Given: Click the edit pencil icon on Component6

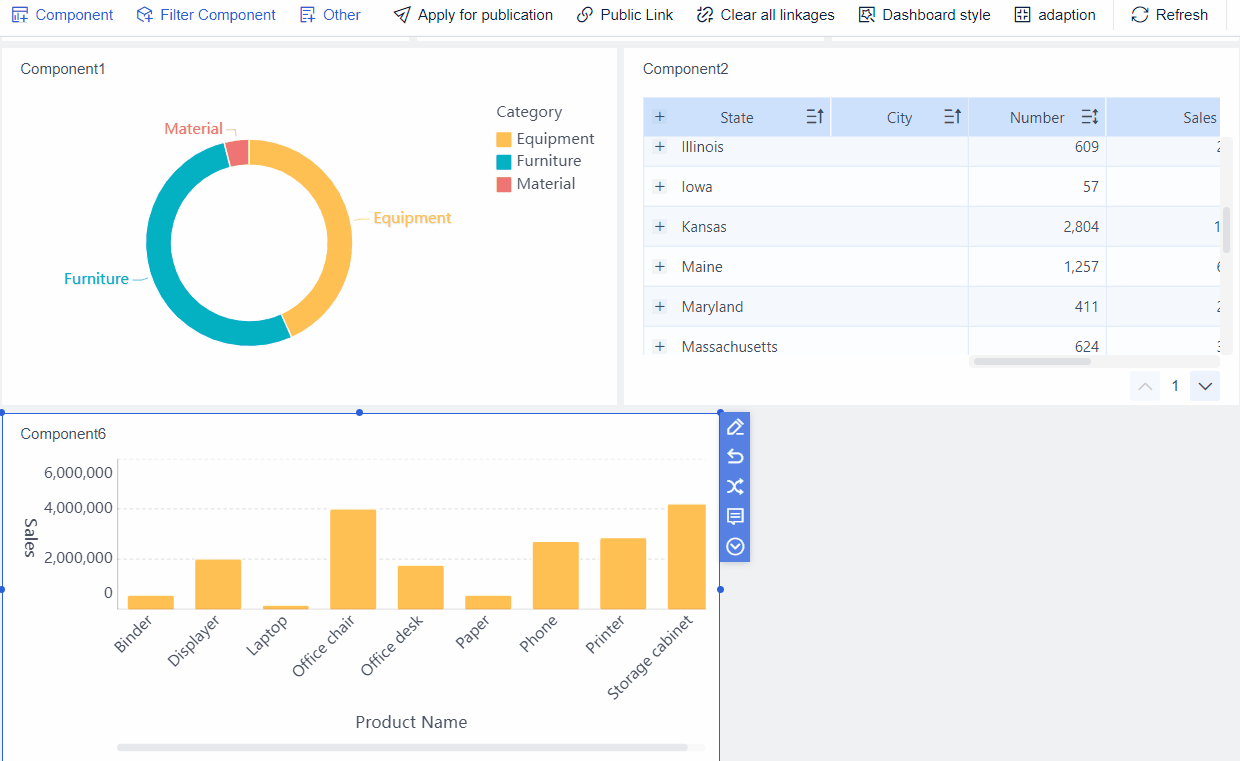Looking at the screenshot, I should coord(735,427).
